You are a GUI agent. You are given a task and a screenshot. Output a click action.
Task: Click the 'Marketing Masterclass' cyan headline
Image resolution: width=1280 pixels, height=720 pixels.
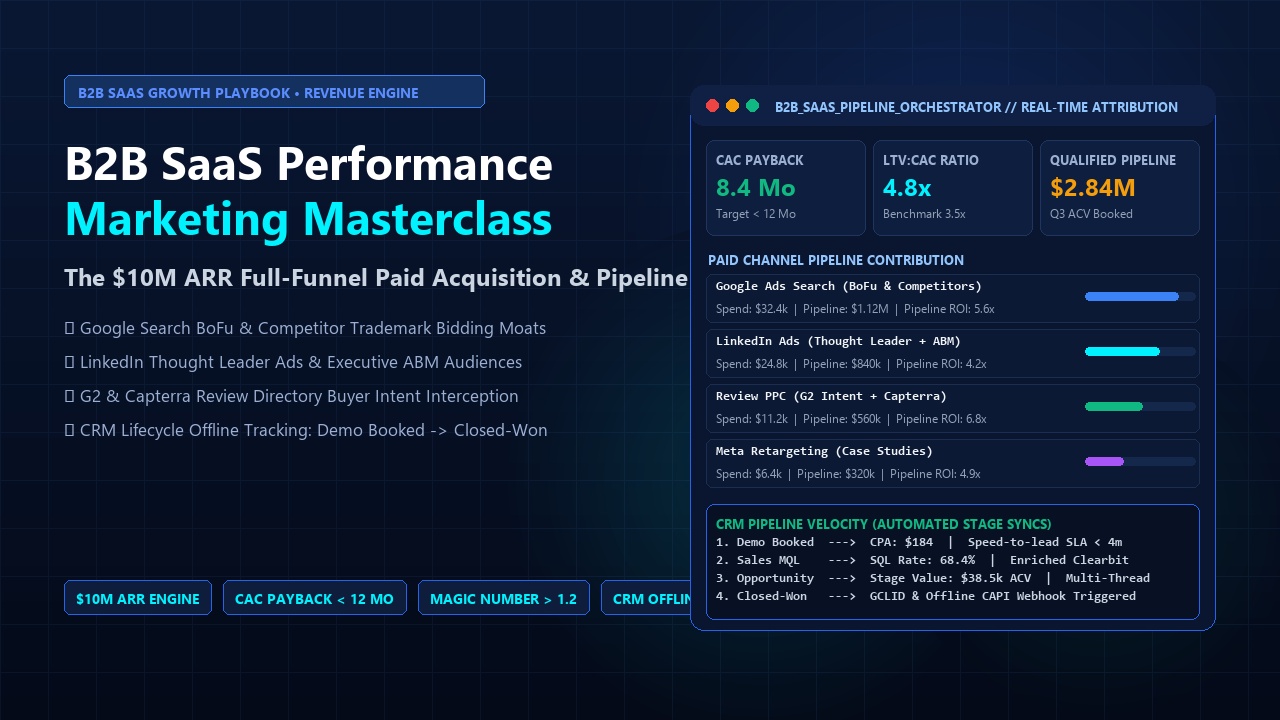pyautogui.click(x=308, y=219)
